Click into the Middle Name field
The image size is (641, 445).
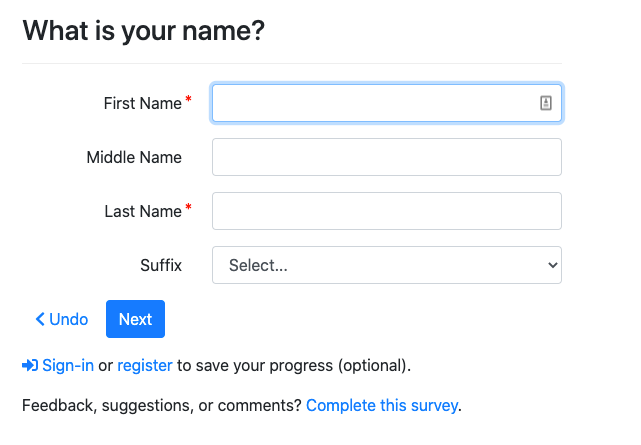point(386,157)
